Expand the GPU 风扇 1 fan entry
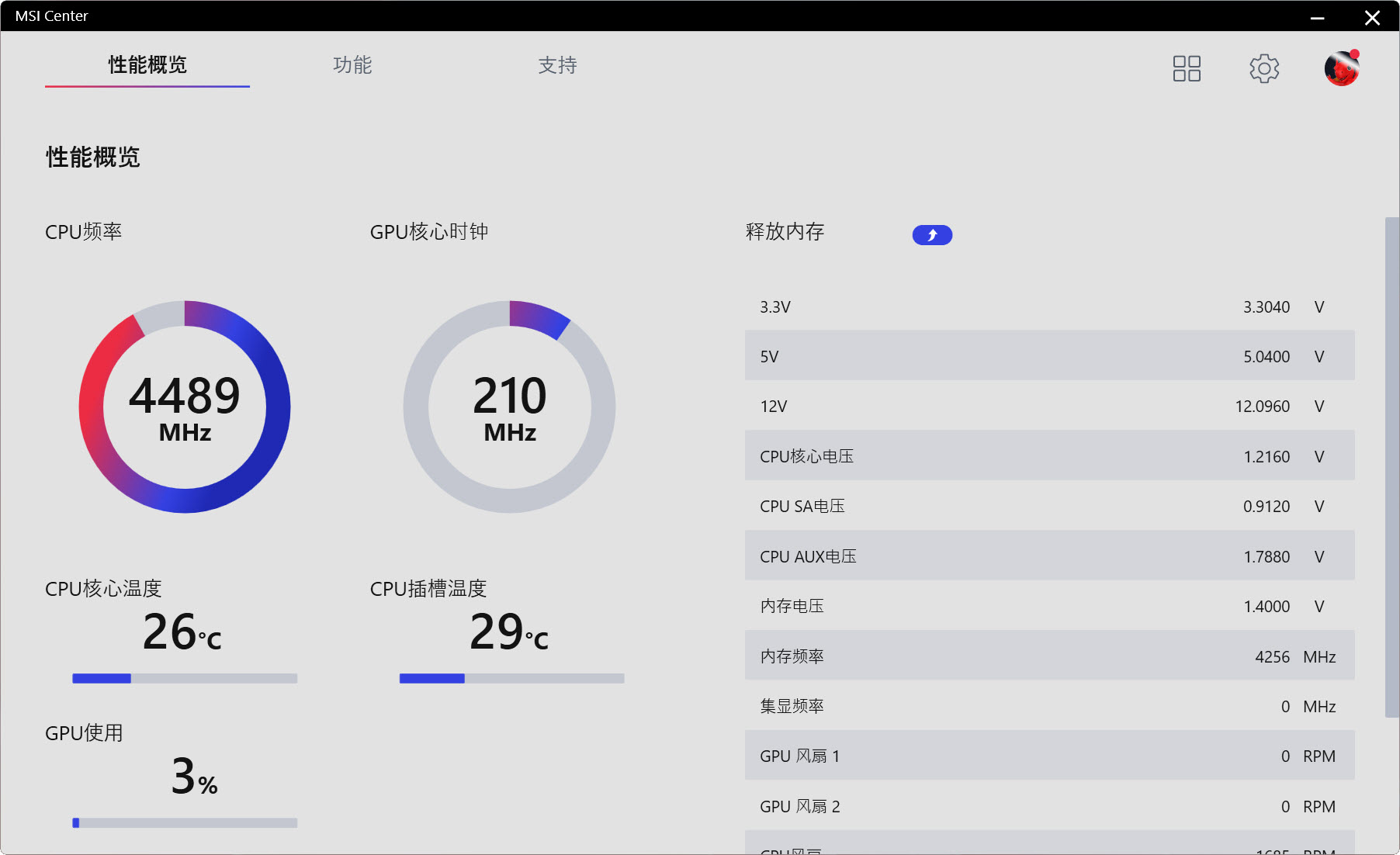This screenshot has width=1400, height=855. click(1049, 755)
